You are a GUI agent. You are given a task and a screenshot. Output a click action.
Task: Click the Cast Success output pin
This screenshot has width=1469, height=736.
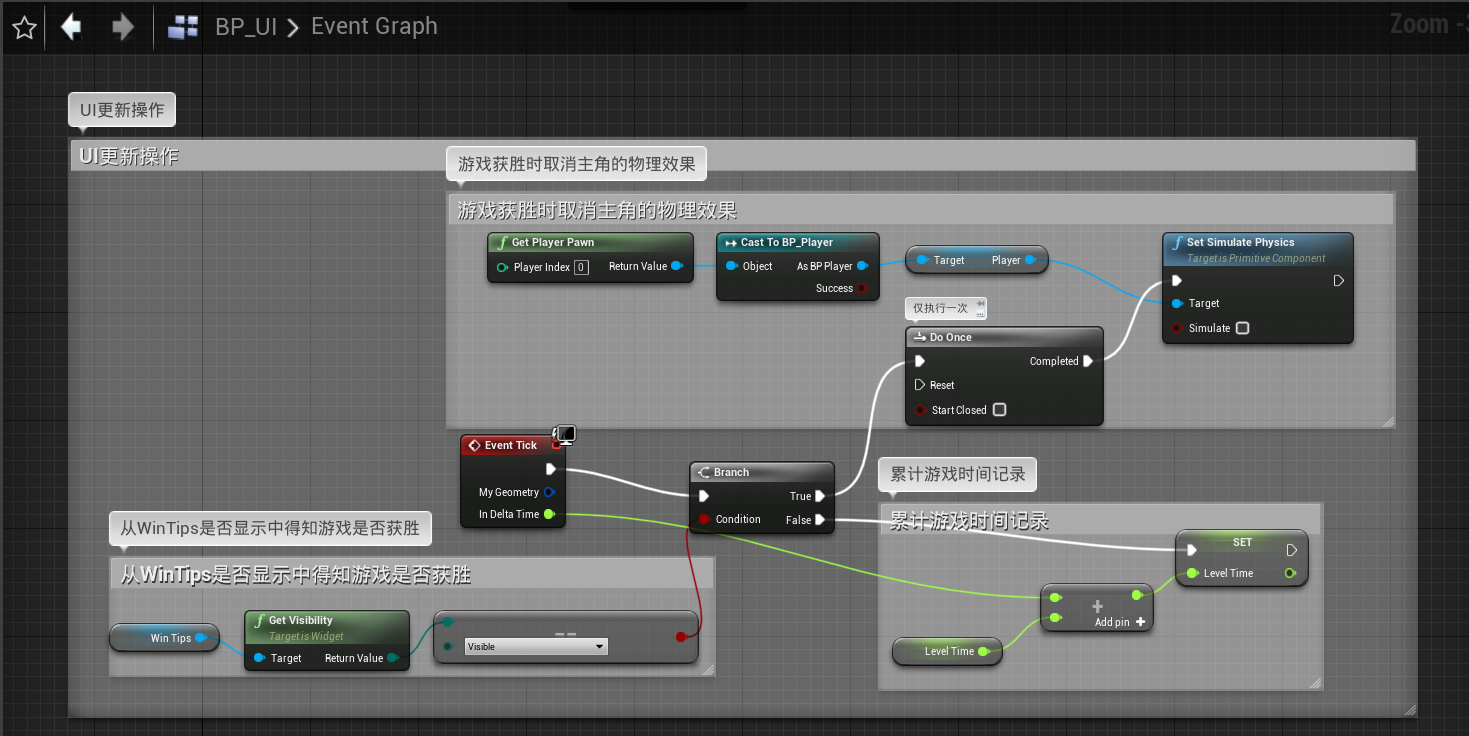864,288
